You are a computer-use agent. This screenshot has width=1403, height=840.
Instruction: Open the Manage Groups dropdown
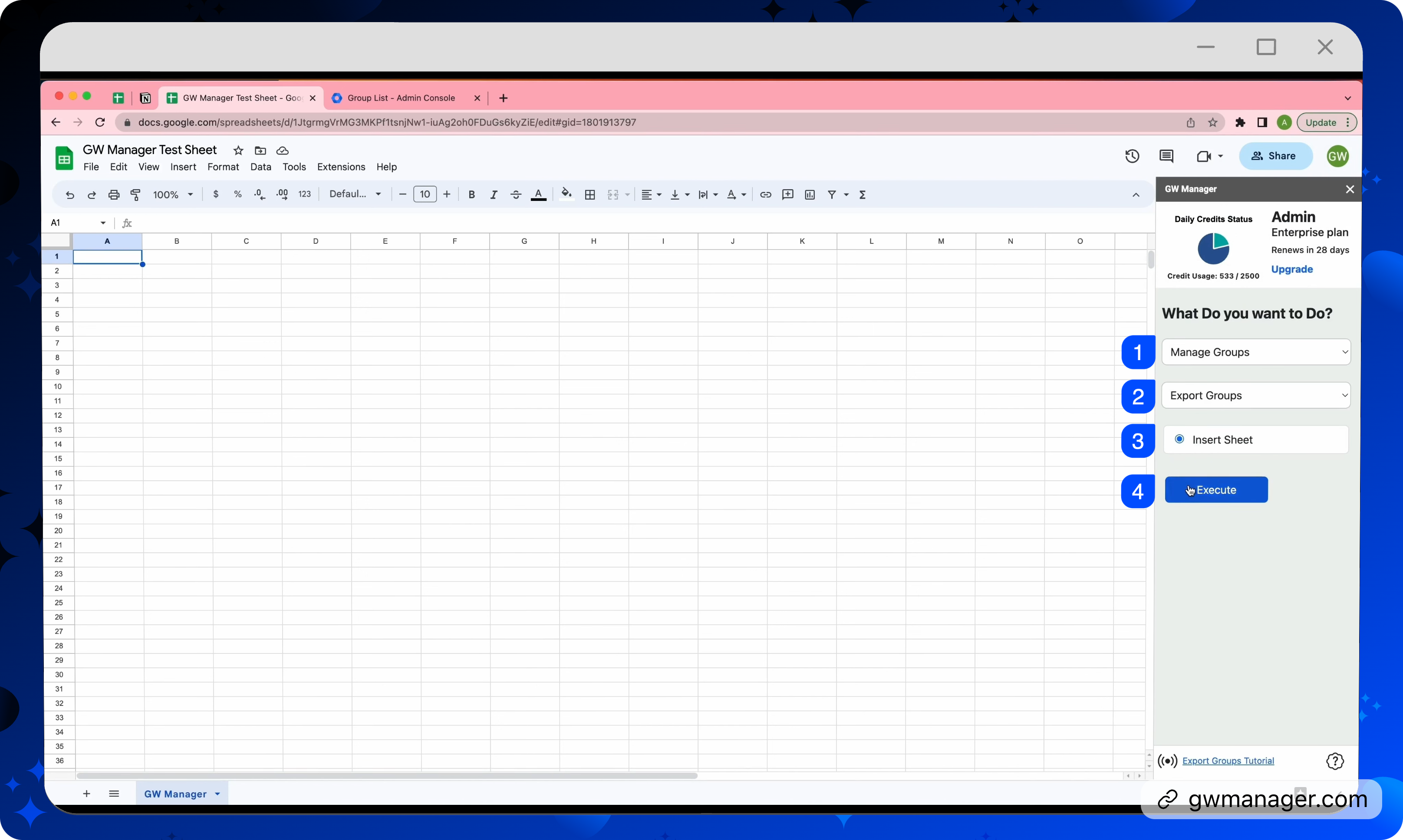coord(1256,352)
